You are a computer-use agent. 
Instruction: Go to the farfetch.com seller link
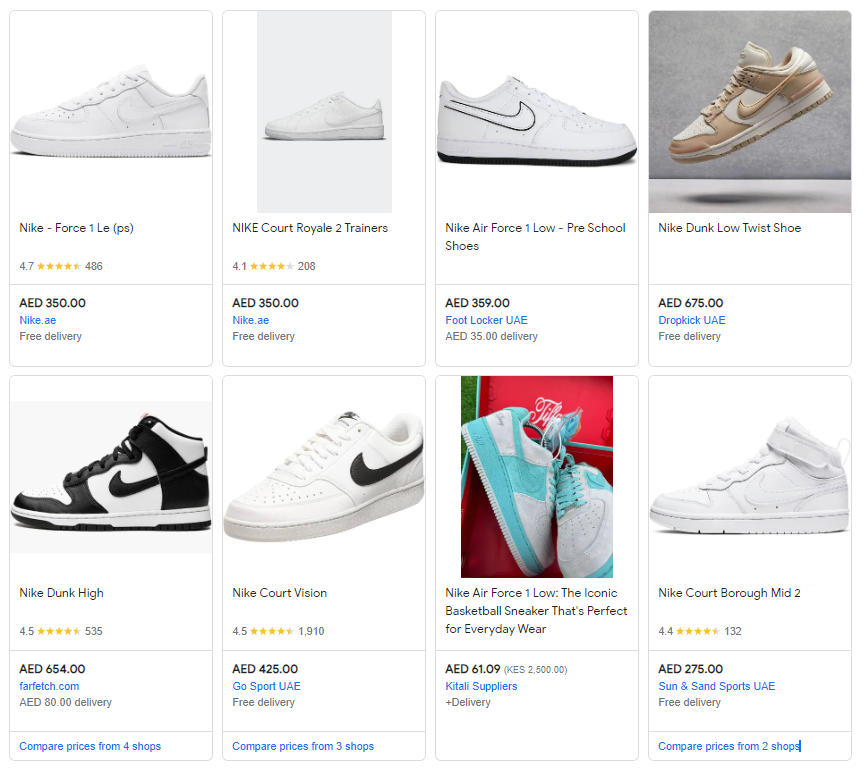[49, 686]
